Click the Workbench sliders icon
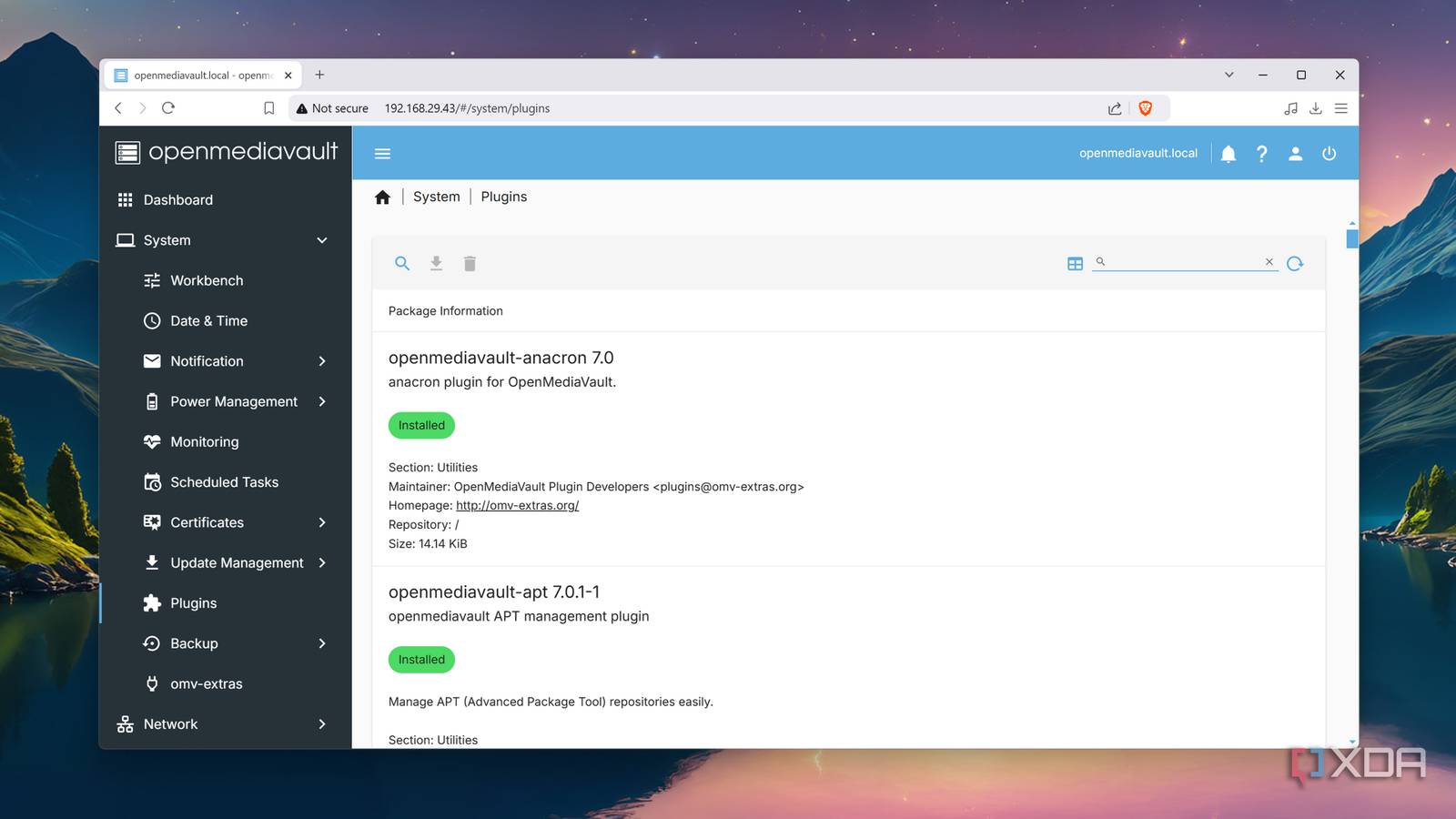 (152, 280)
